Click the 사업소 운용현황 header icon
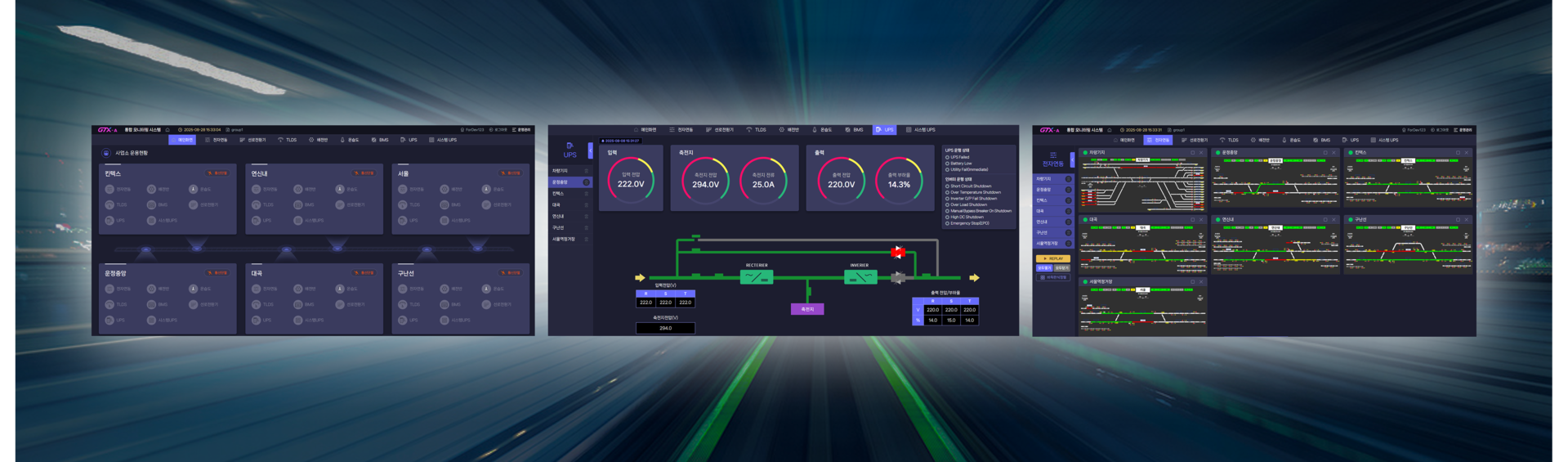Viewport: 1568px width, 462px height. (x=105, y=153)
